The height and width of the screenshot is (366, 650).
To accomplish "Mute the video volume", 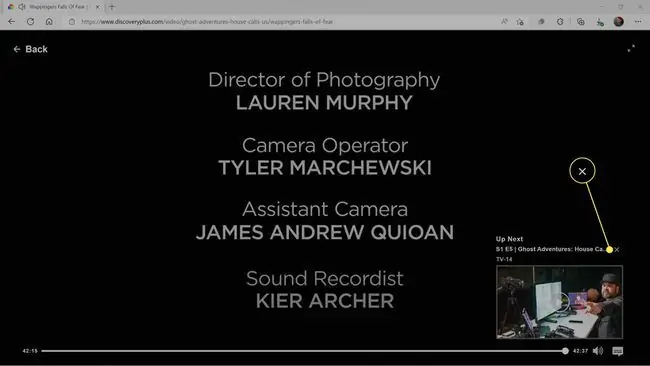I will pos(598,351).
